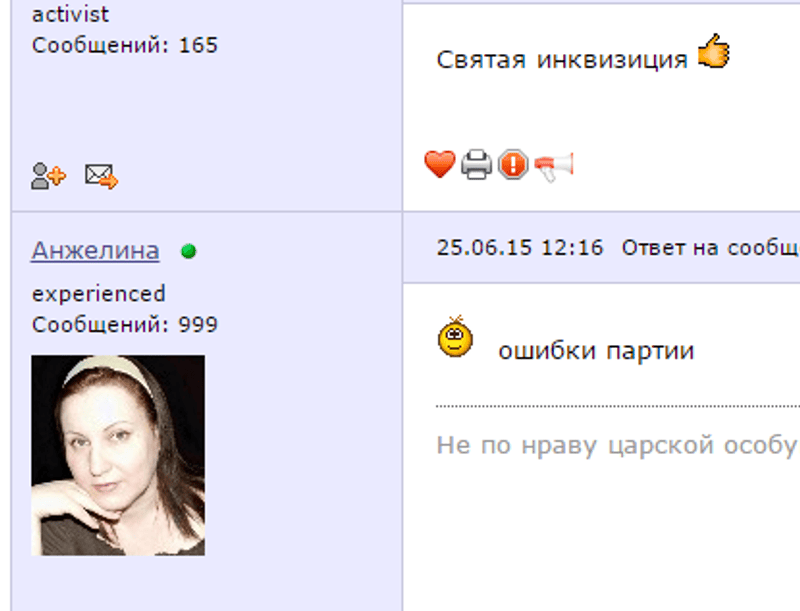
Task: Open Анжелина's avatar photo
Action: (118, 455)
